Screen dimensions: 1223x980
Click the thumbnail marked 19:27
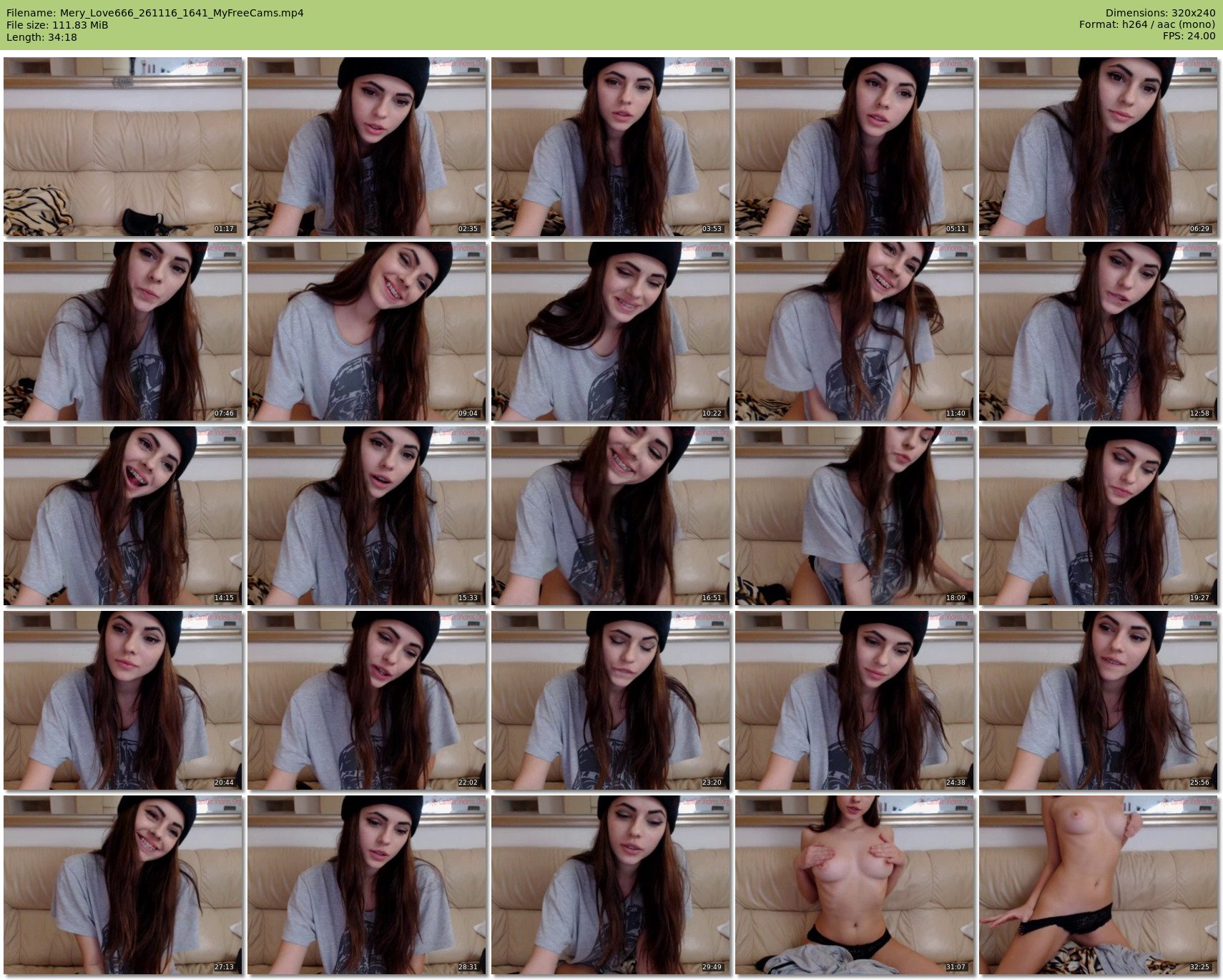(x=1098, y=516)
